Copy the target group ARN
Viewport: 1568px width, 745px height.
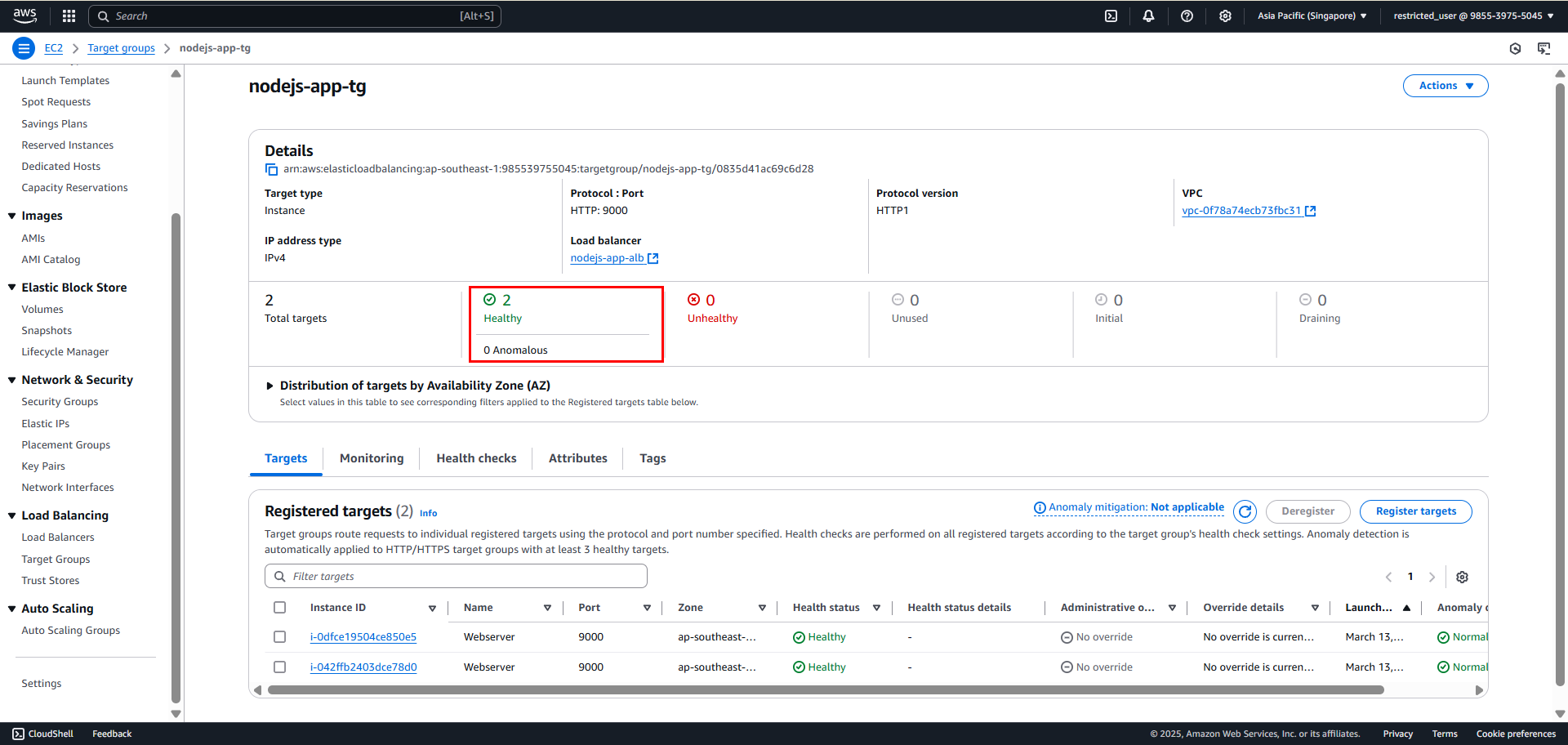click(271, 169)
